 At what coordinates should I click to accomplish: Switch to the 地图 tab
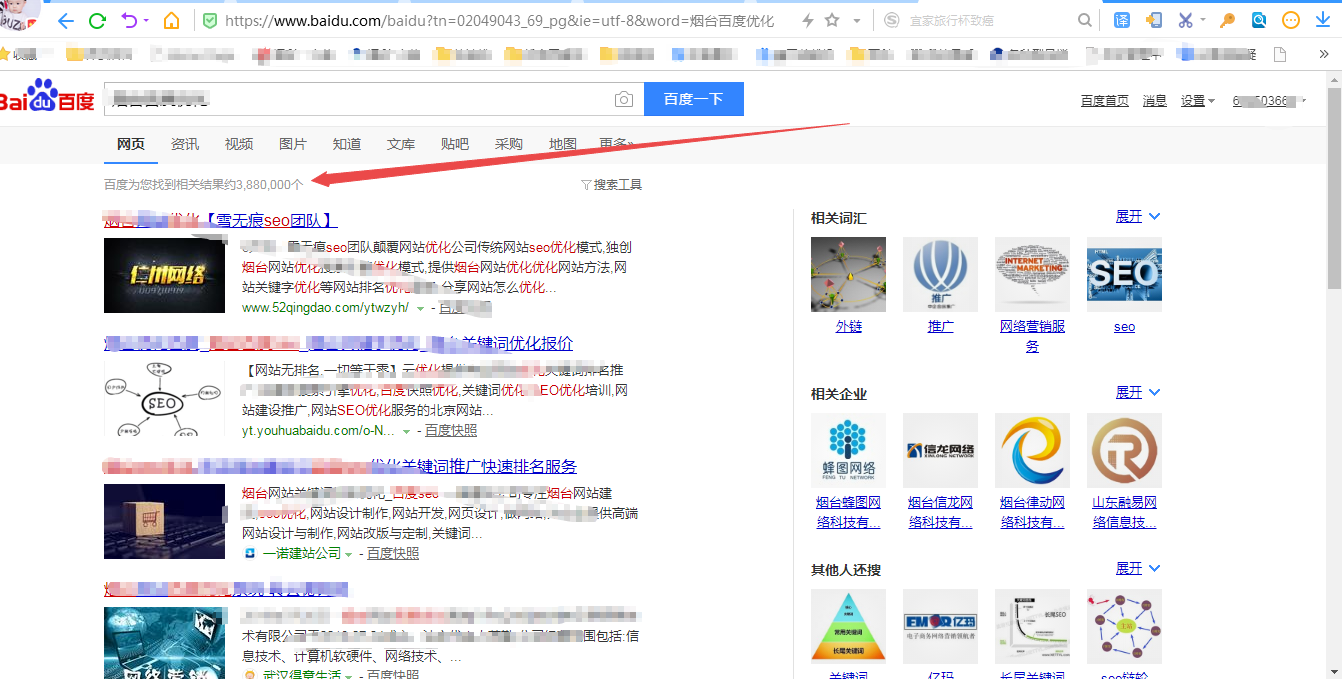pos(563,144)
